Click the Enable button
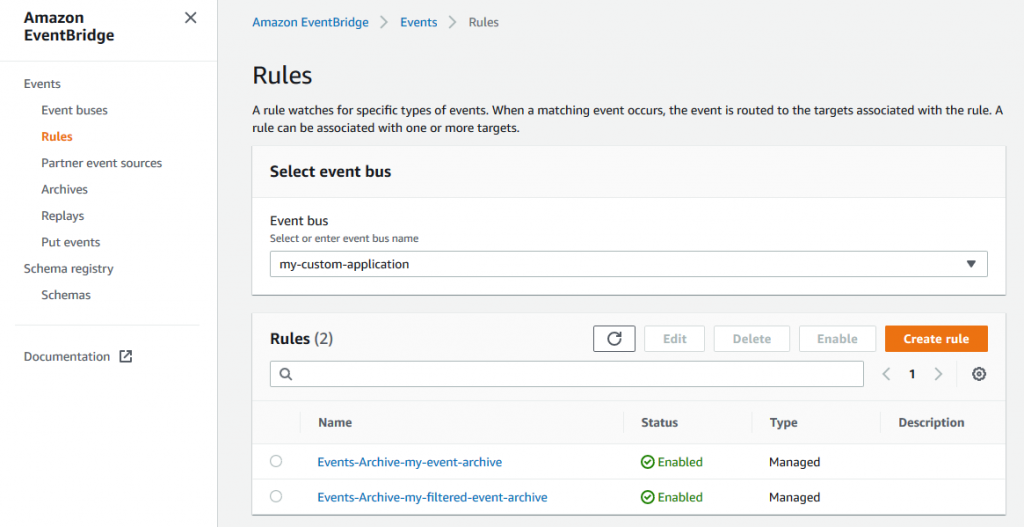Screen dimensions: 1024x527 (x=837, y=339)
